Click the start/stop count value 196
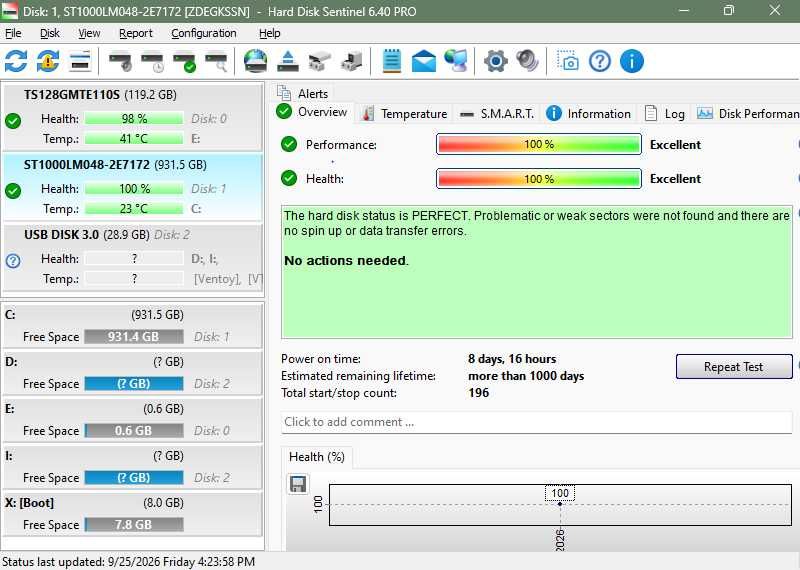 pyautogui.click(x=479, y=393)
